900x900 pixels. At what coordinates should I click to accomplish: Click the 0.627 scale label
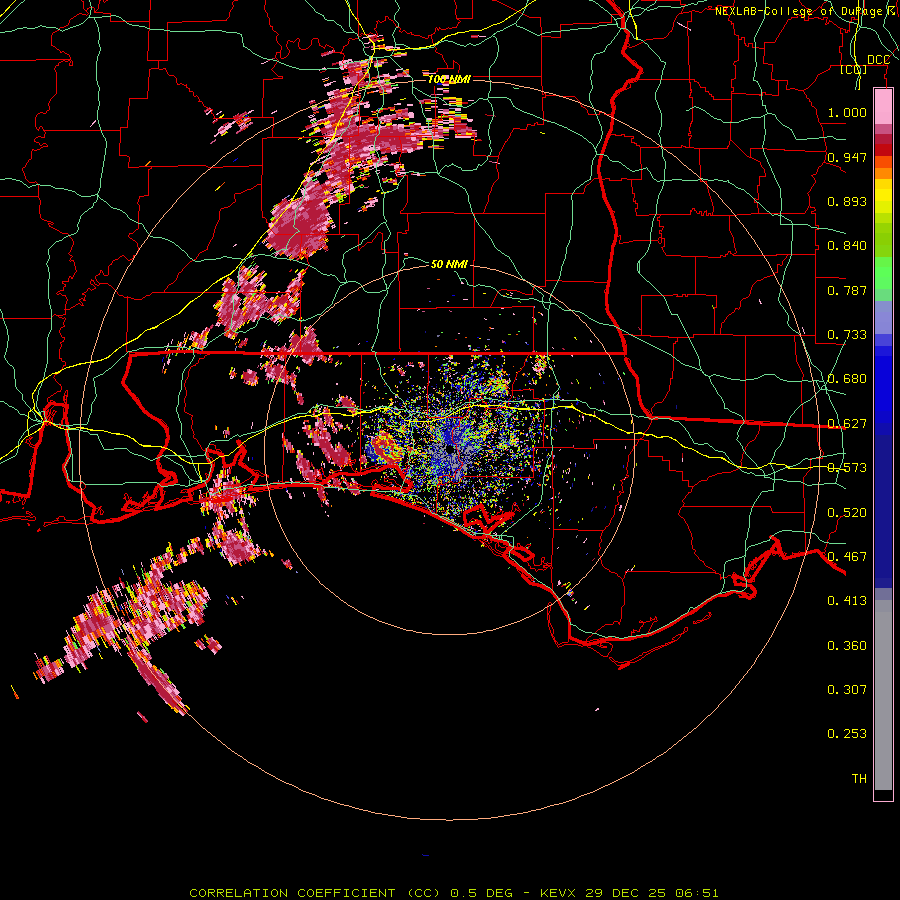coord(847,424)
